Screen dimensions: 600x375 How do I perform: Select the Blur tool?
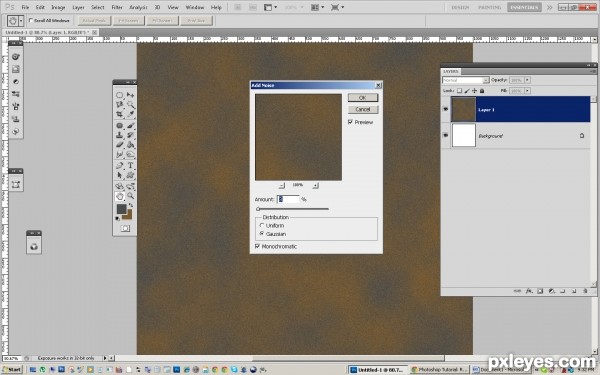(119, 154)
